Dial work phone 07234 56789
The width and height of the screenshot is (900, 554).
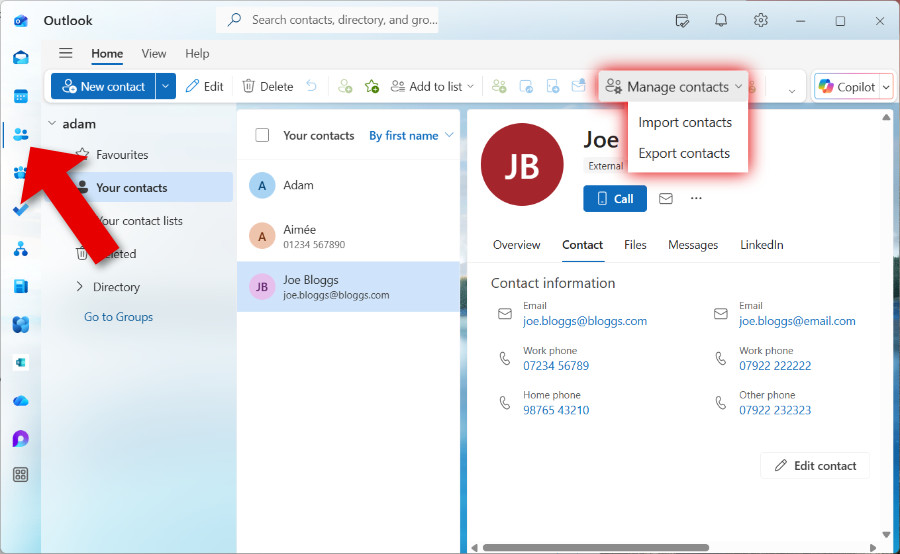(556, 366)
